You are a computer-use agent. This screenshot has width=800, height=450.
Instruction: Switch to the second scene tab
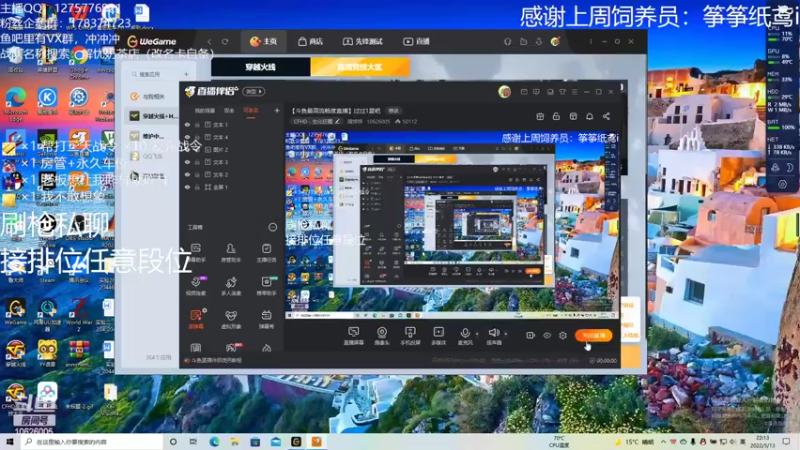(x=229, y=110)
